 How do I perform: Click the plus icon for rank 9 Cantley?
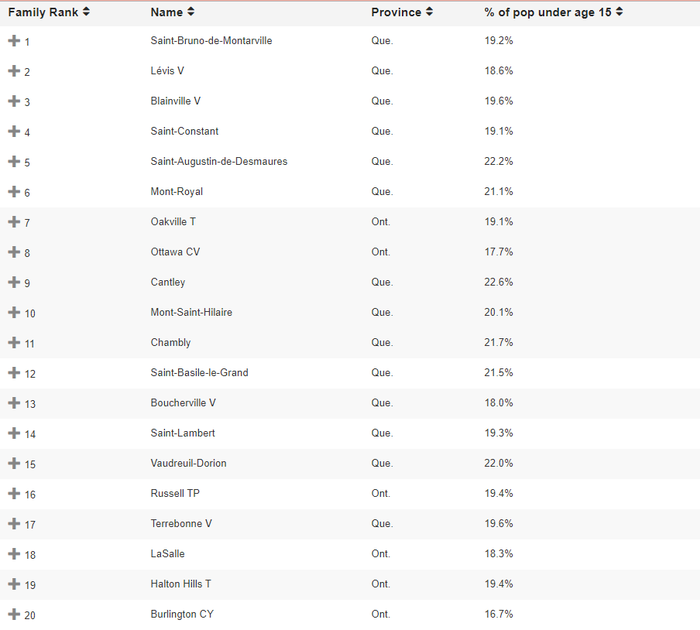click(14, 282)
